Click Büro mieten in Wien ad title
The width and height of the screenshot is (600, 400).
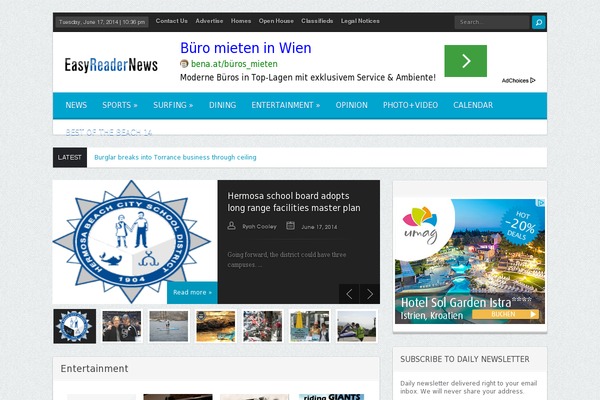pyautogui.click(x=246, y=48)
